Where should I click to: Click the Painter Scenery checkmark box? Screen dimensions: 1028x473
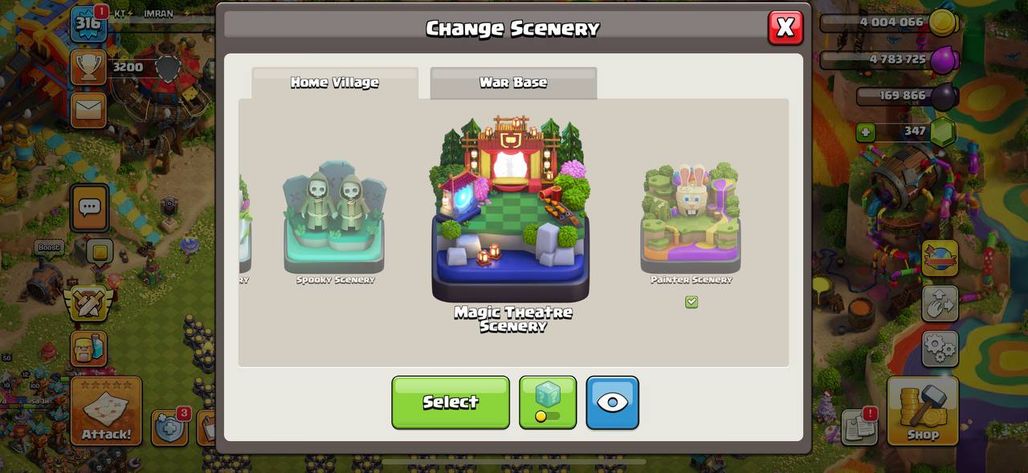pyautogui.click(x=691, y=302)
